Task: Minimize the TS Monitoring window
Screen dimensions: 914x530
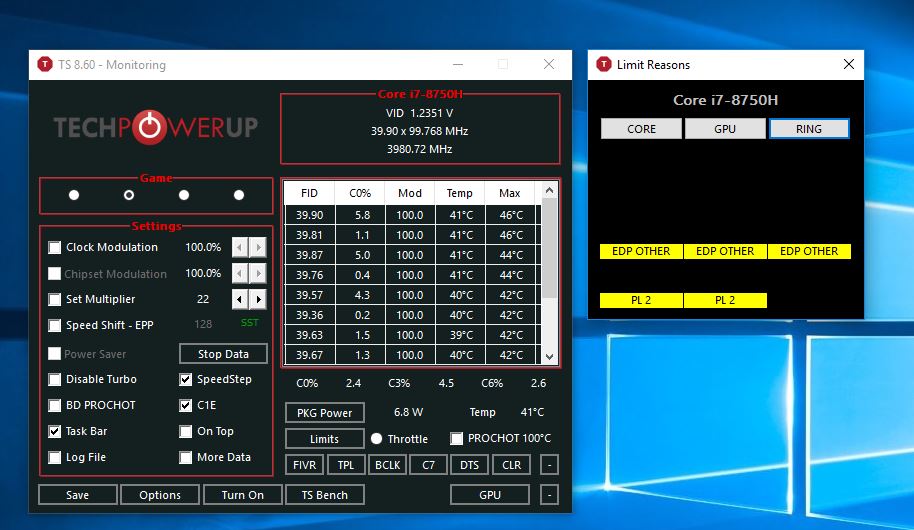Action: [458, 64]
